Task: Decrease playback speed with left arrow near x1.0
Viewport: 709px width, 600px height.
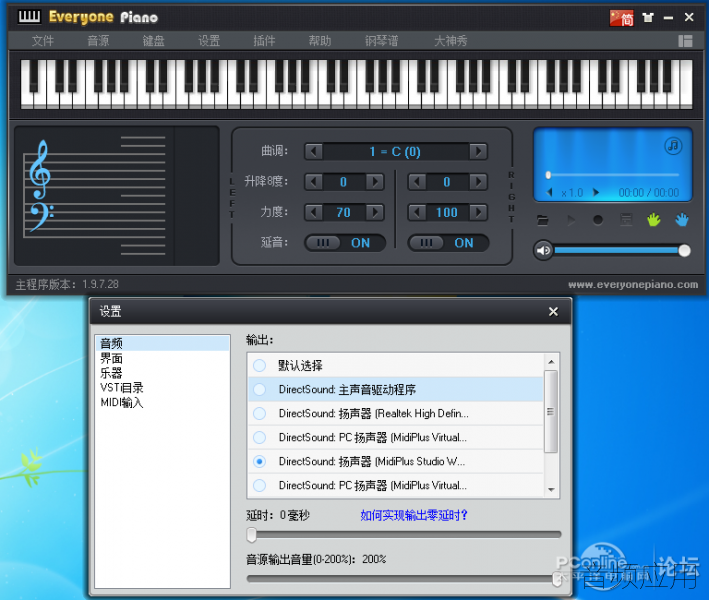Action: click(x=550, y=192)
